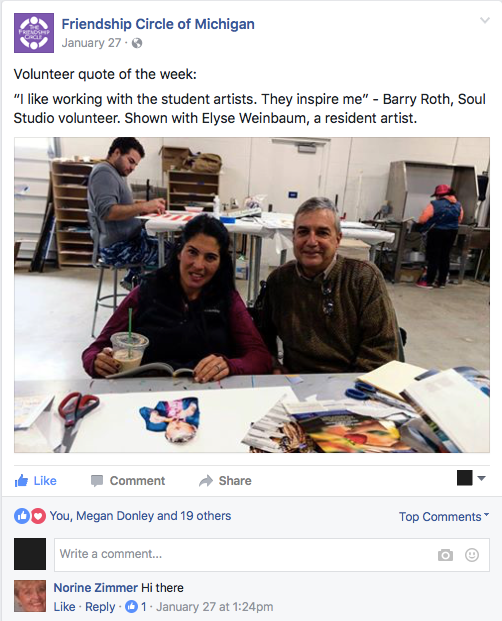Open Friendship Circle of Michigan logo avatar

34,33
